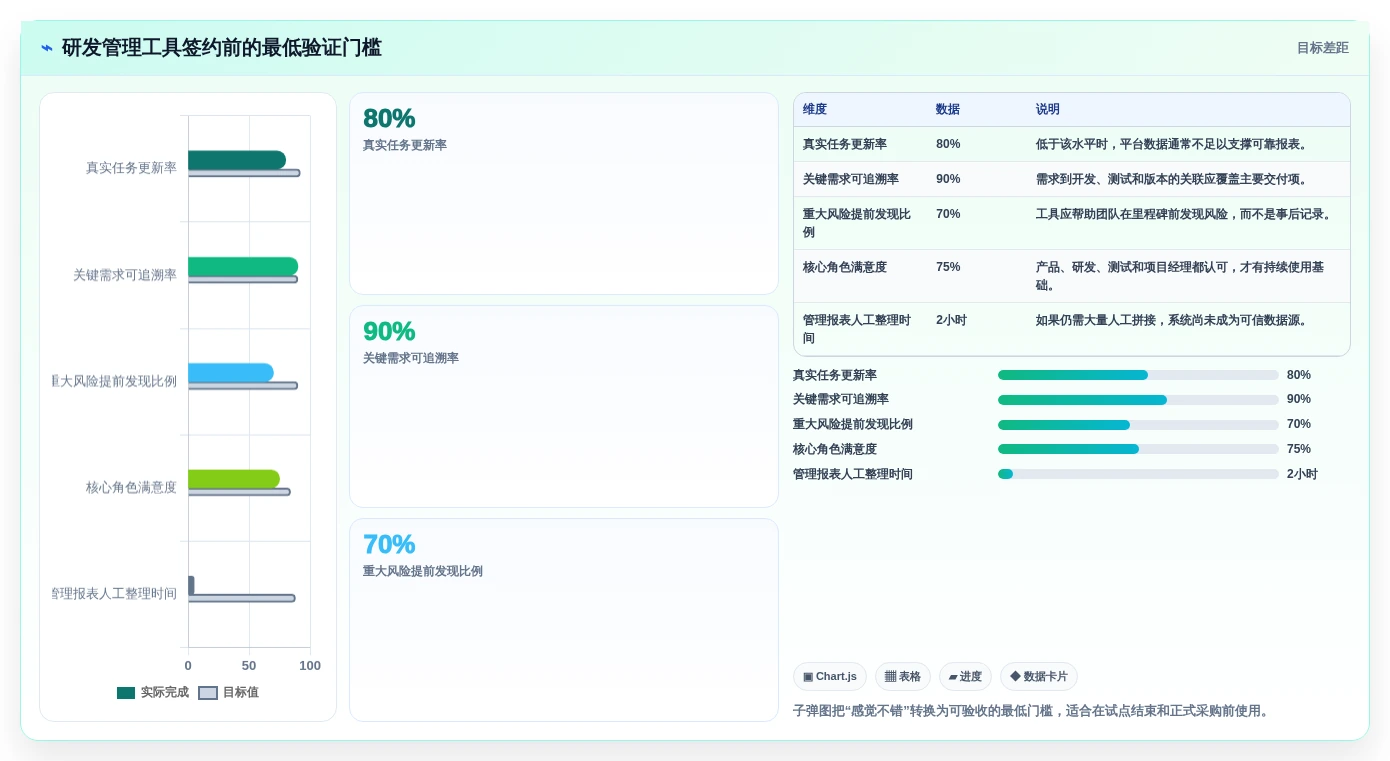Click the 目标差距 label in header

[x=1322, y=48]
